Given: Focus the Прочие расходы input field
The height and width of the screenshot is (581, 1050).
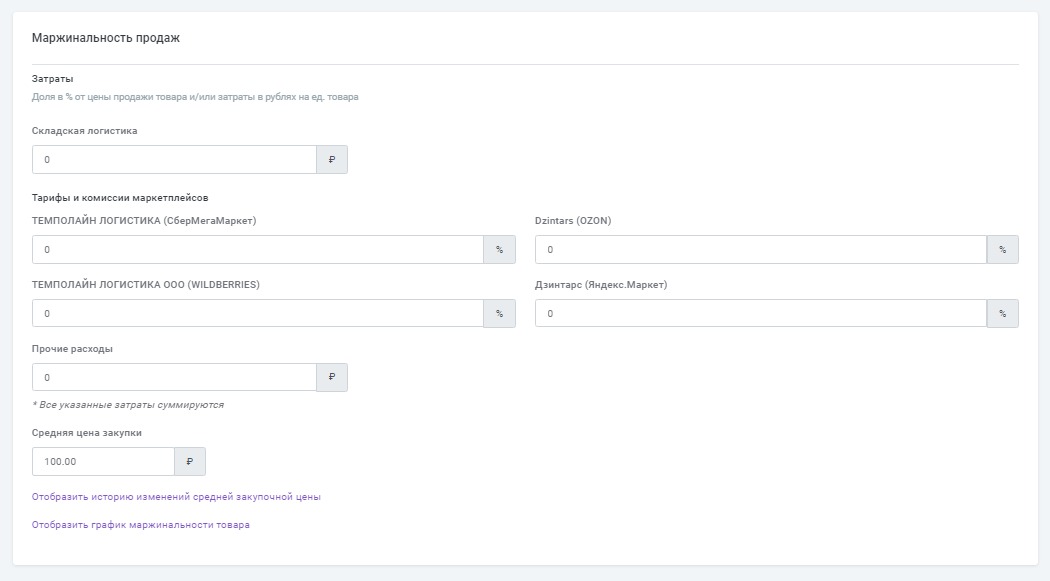Looking at the screenshot, I should 174,378.
